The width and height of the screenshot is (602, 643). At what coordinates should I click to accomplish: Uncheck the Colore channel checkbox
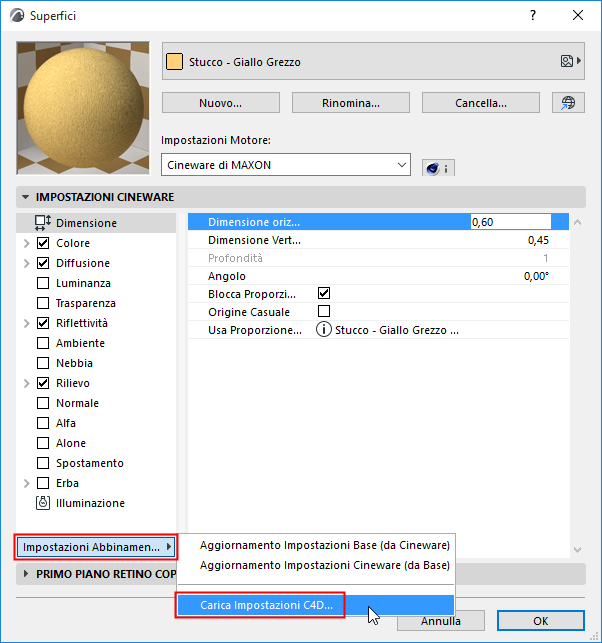pos(43,243)
